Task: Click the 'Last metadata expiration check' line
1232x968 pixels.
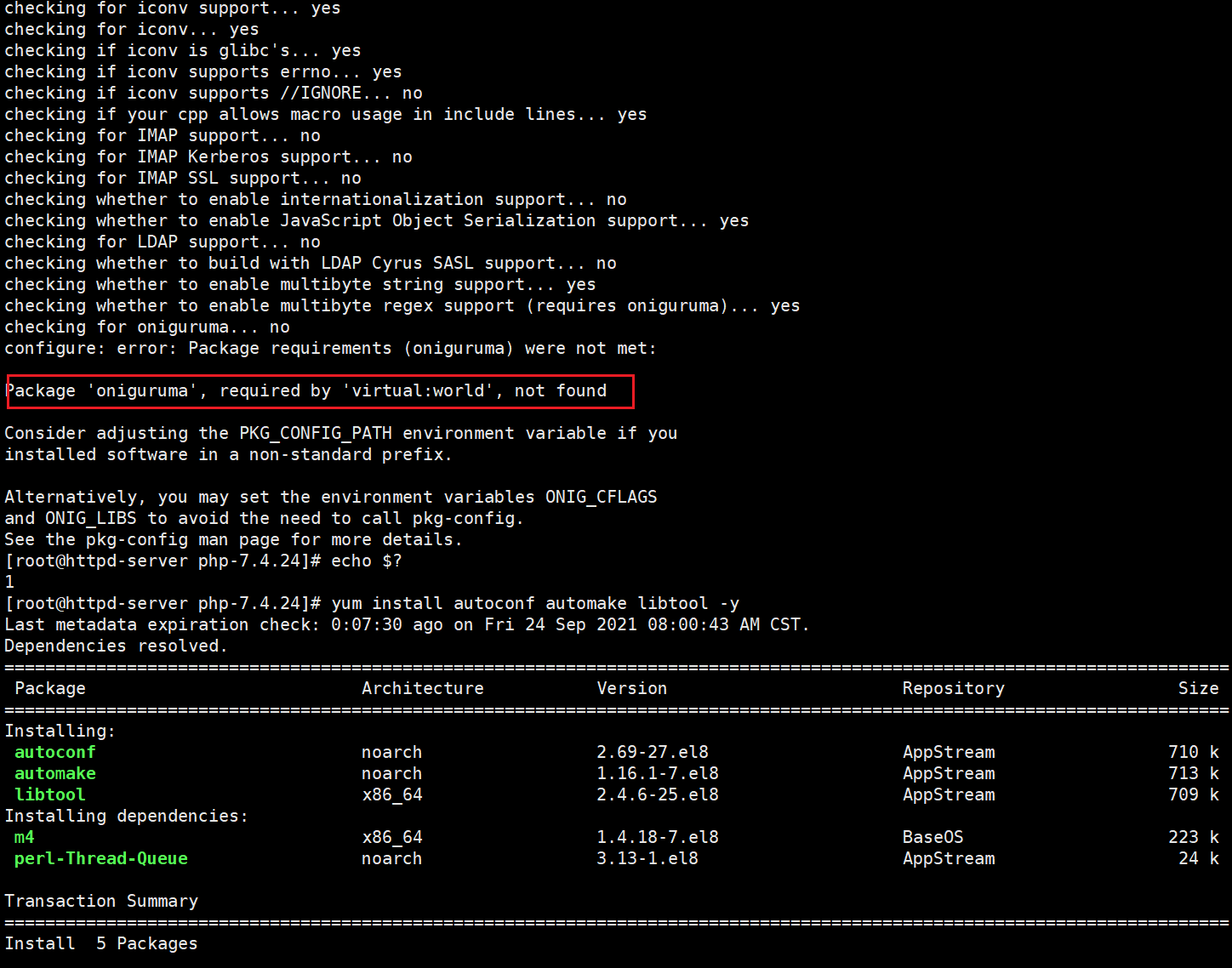Action: click(408, 625)
